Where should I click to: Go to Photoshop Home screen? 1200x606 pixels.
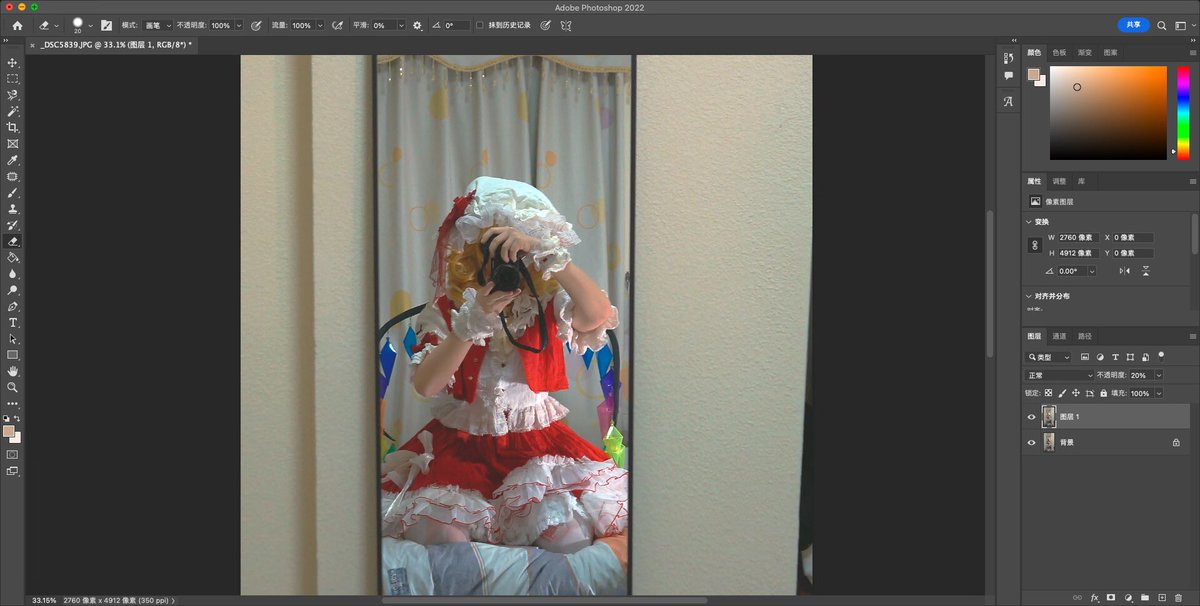click(17, 25)
